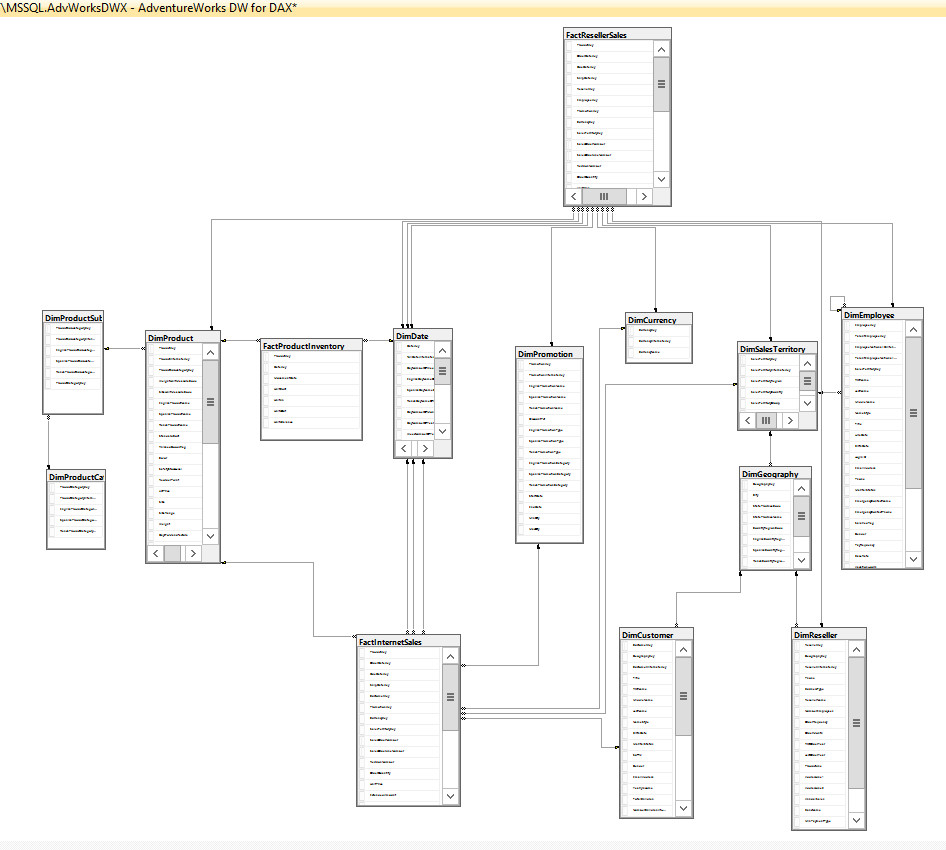Click the vertical scroll thumb in DimReseller
946x850 pixels.
[857, 723]
